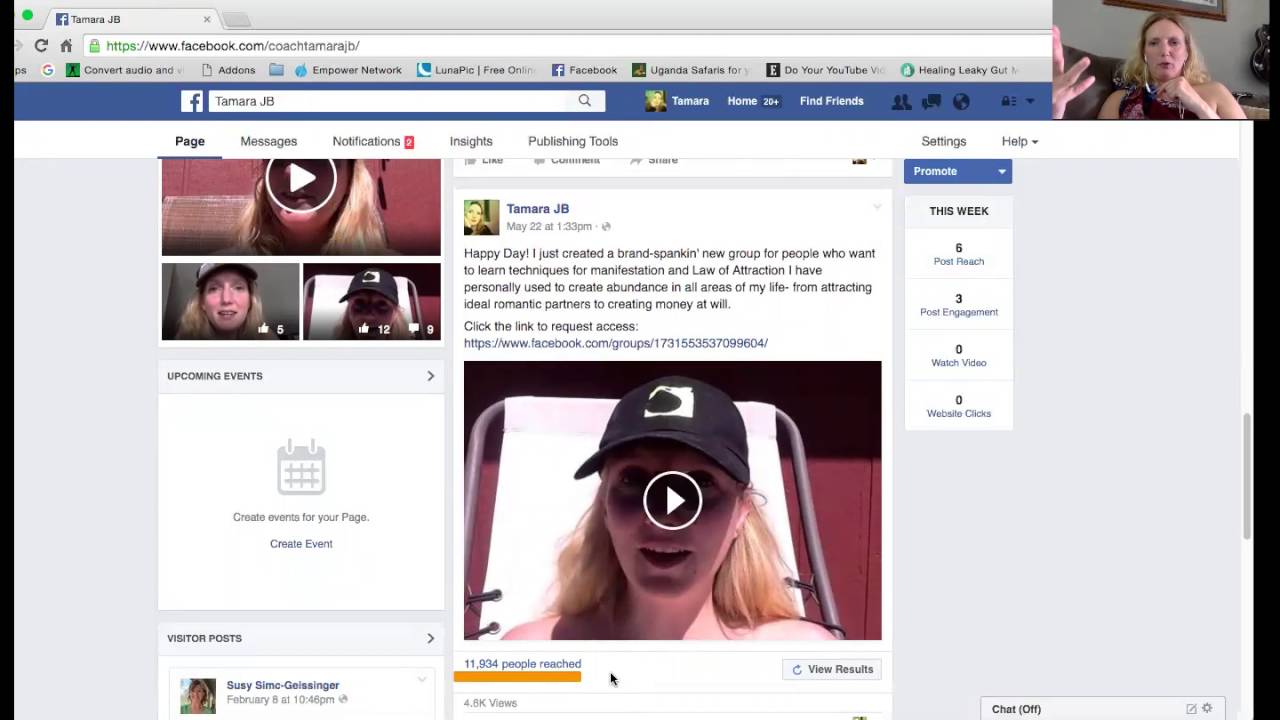1280x720 pixels.
Task: Click Tamara JB post avatar
Action: pos(481,217)
